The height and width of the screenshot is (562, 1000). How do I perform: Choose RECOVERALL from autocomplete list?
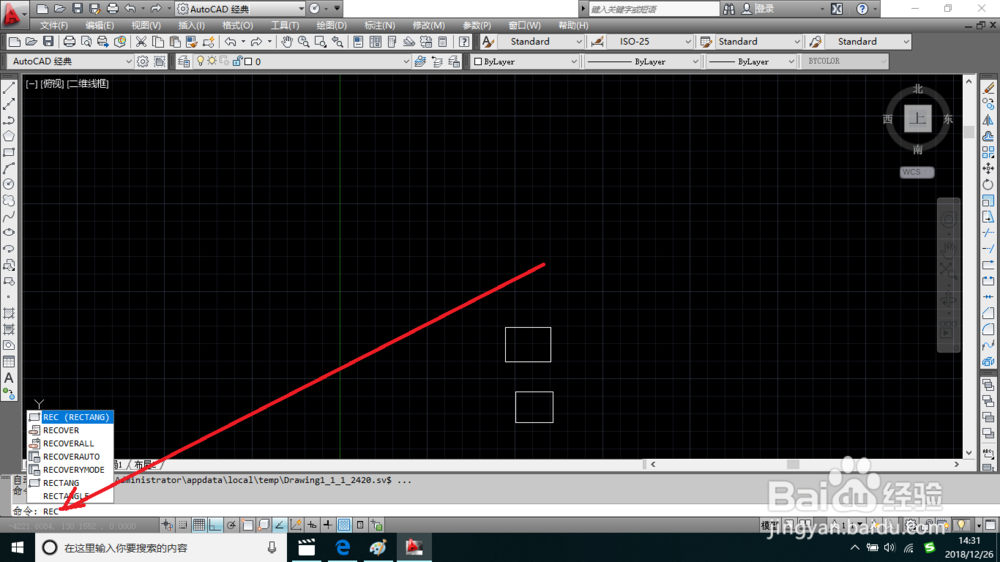click(71, 443)
